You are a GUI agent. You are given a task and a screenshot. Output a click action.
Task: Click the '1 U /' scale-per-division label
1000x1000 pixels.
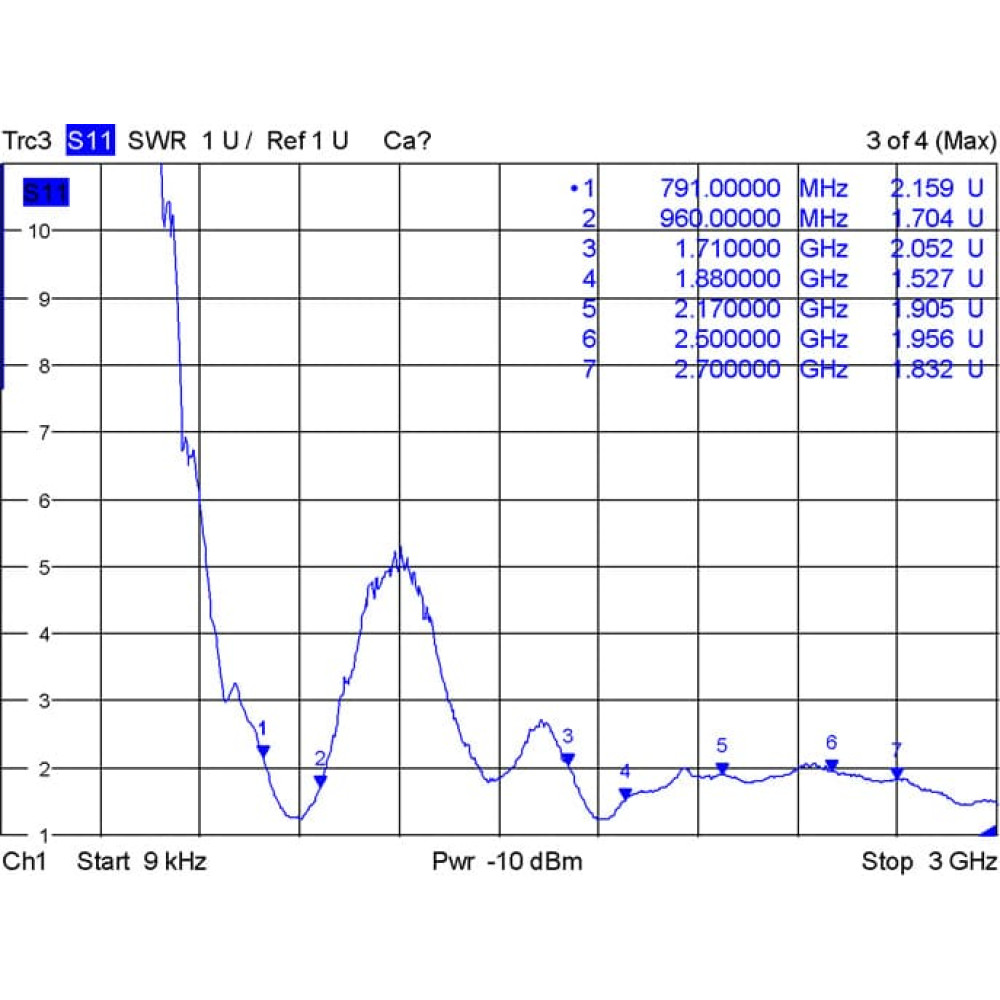pyautogui.click(x=227, y=140)
